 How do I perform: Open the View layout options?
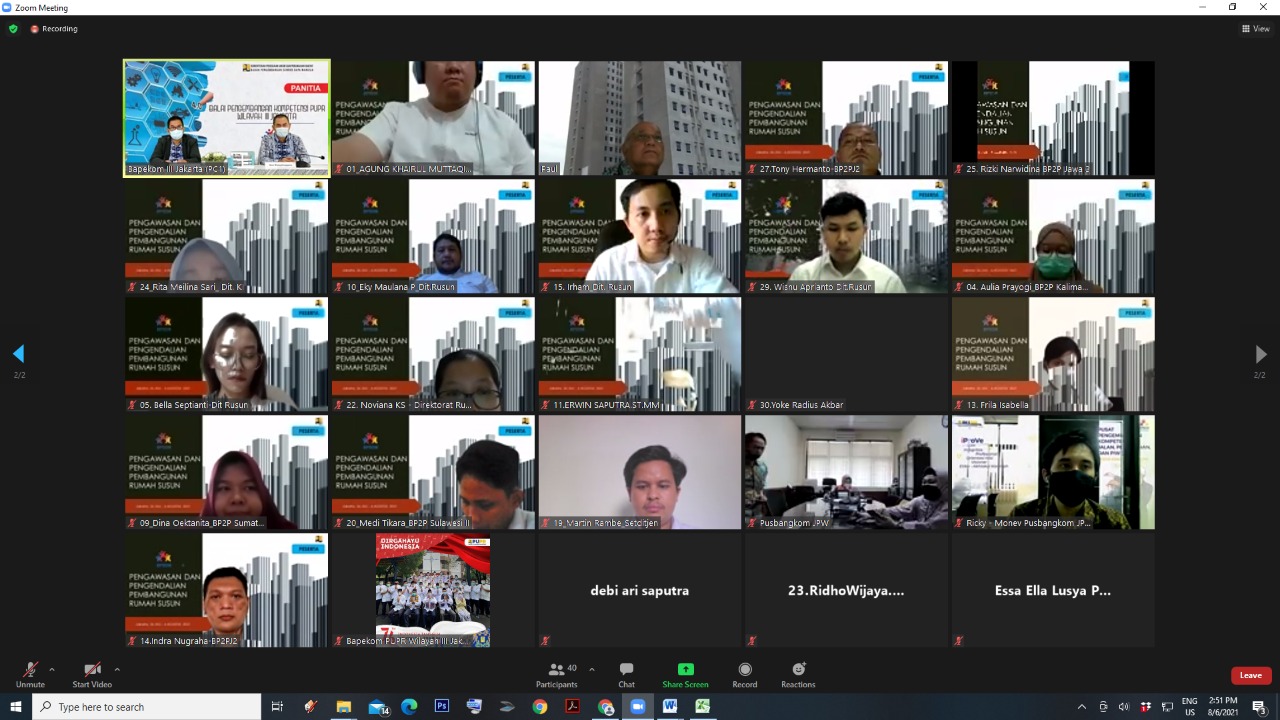pyautogui.click(x=1256, y=29)
